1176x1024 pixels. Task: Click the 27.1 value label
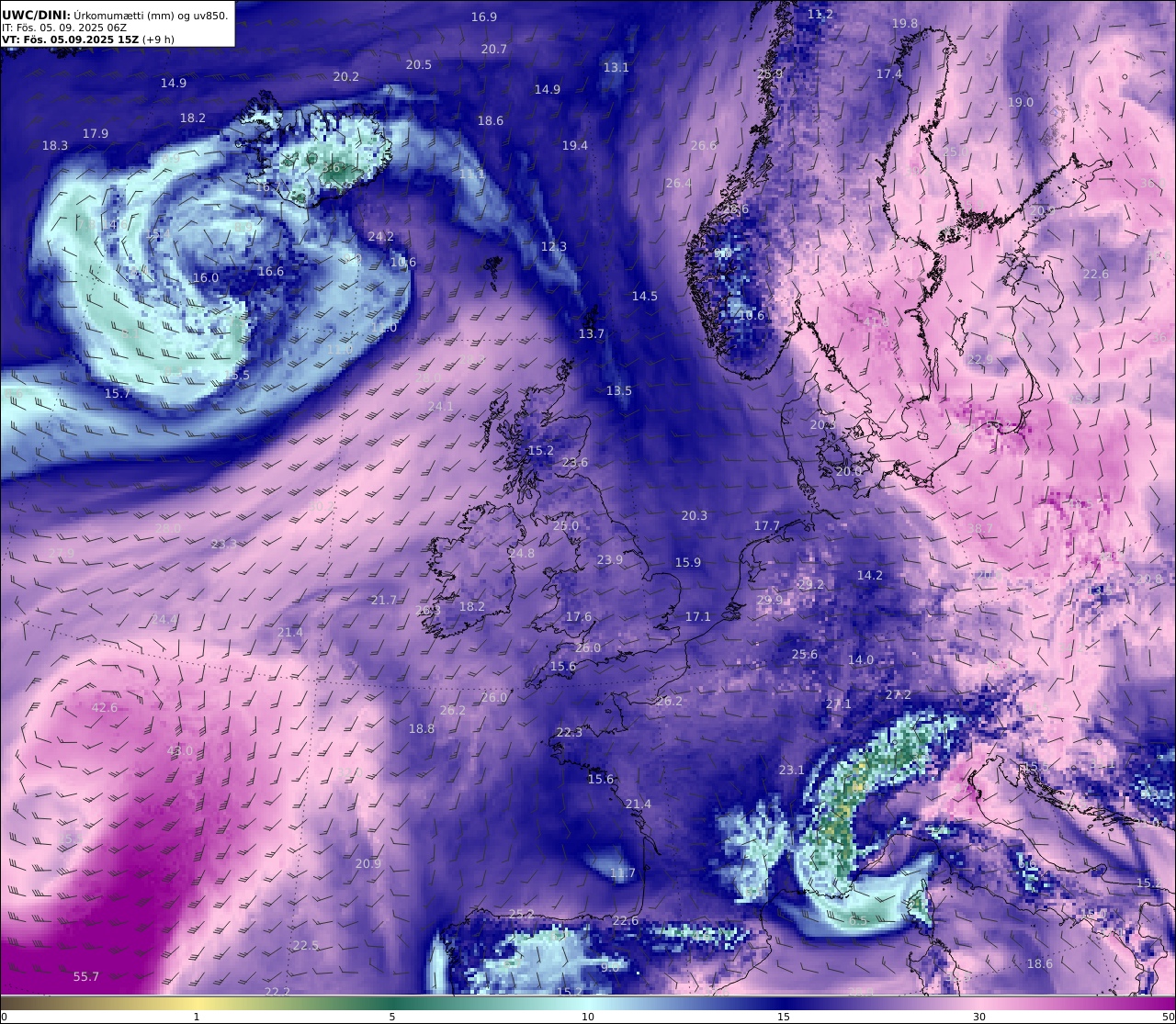[x=839, y=703]
